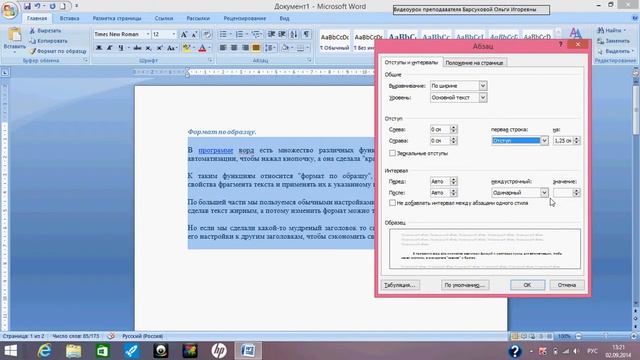The image size is (640, 360).
Task: Click Copy (Копировать) in clipboard group
Action: 48,41
